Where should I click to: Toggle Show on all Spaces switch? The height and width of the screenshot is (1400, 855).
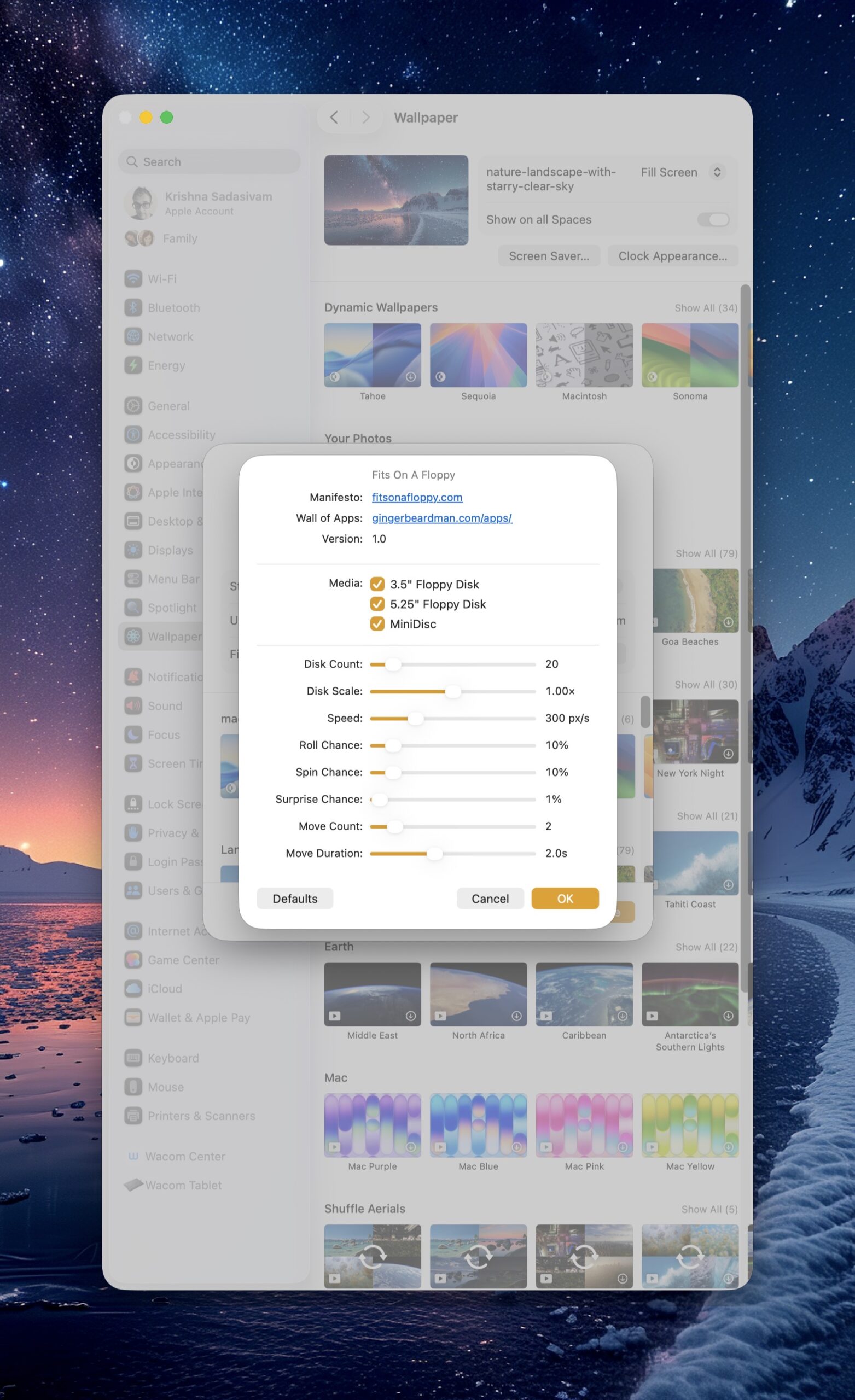[x=713, y=219]
